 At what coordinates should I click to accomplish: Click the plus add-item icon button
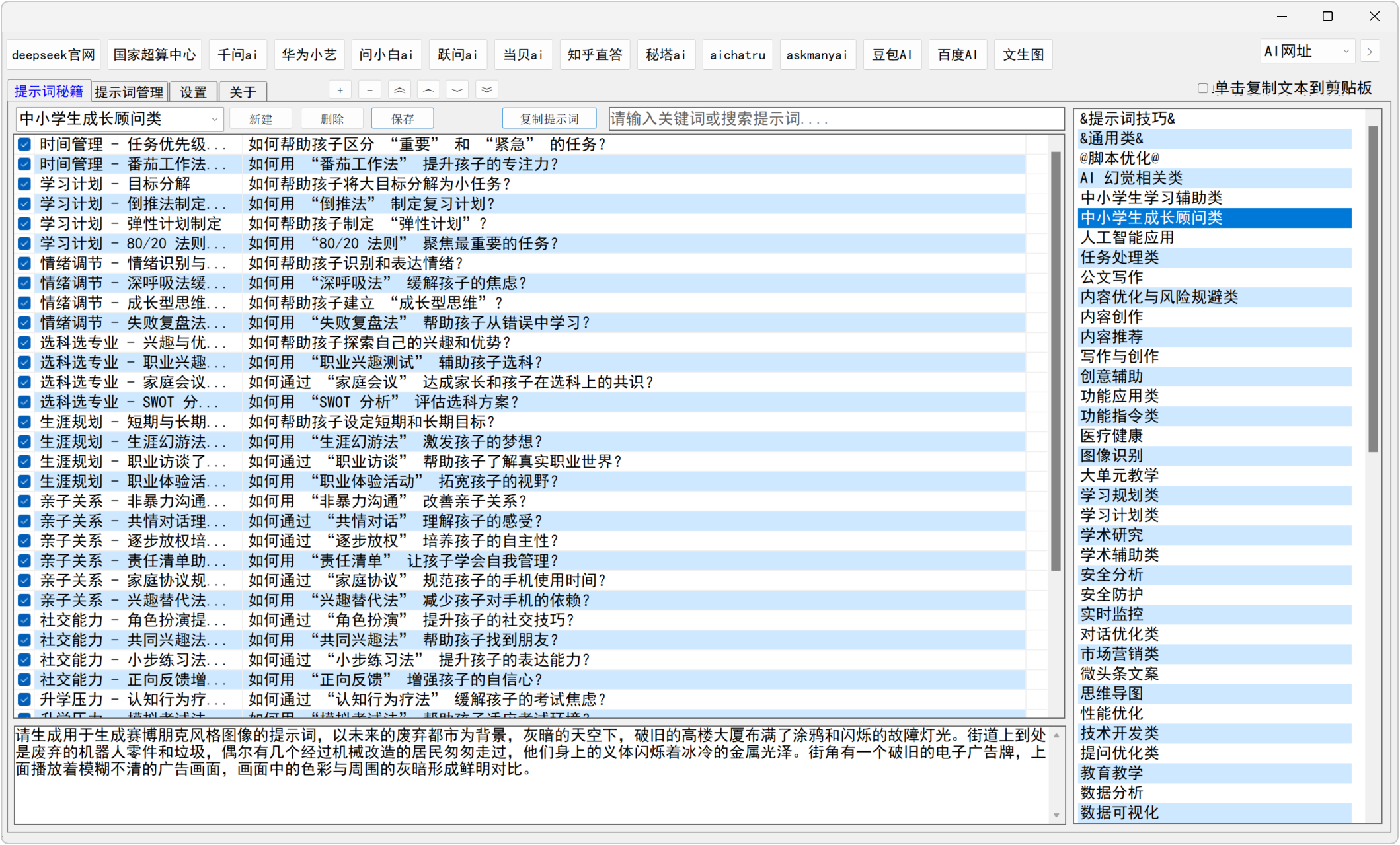[x=340, y=91]
